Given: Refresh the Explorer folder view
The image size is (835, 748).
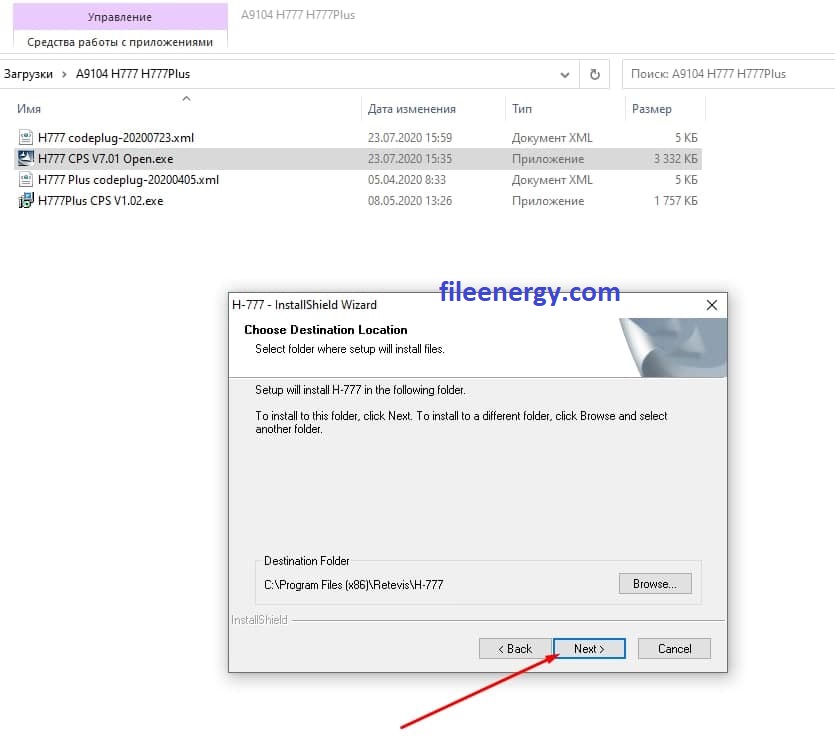Looking at the screenshot, I should click(594, 74).
